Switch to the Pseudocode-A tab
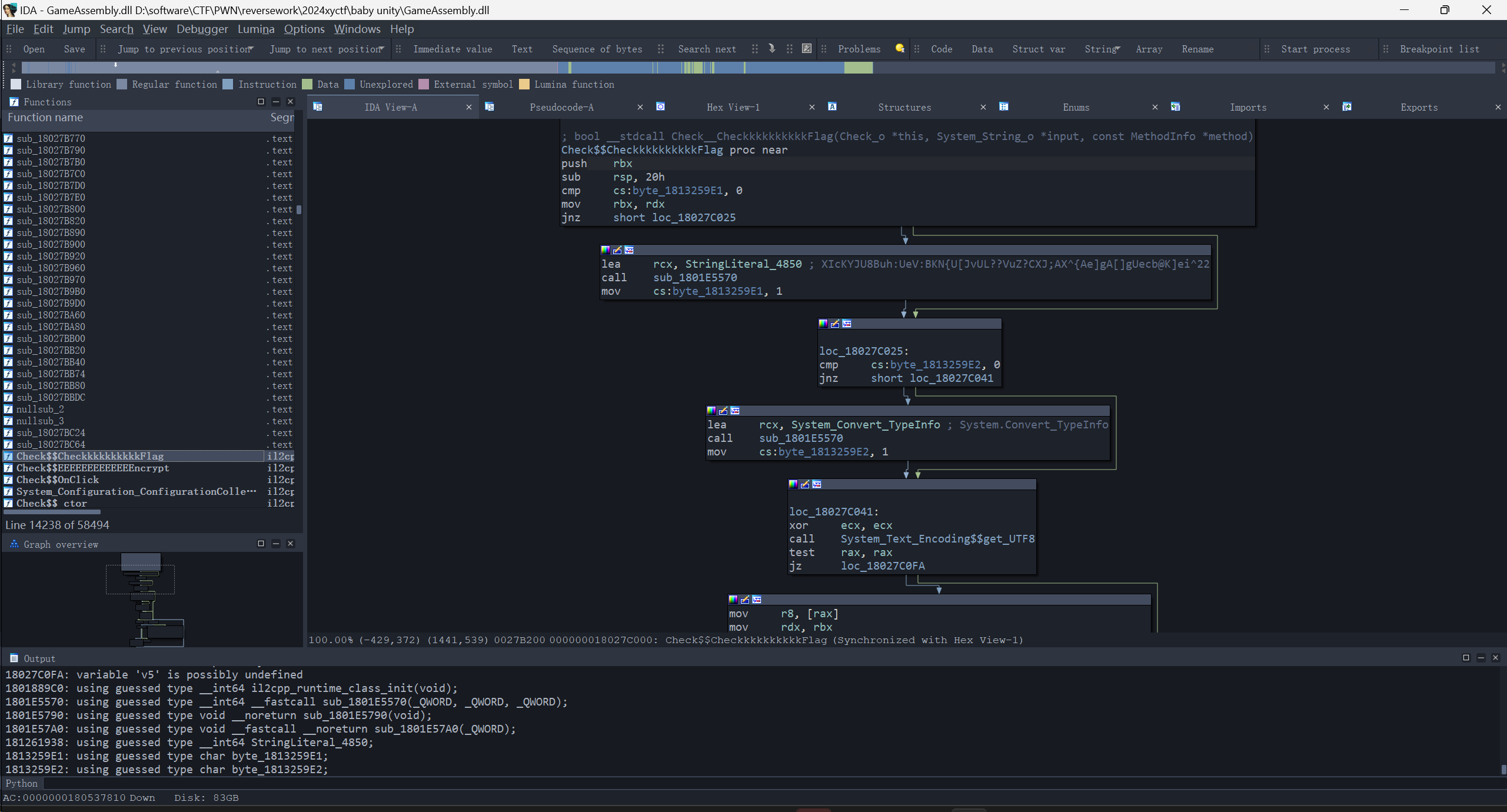Viewport: 1507px width, 812px height. (561, 107)
